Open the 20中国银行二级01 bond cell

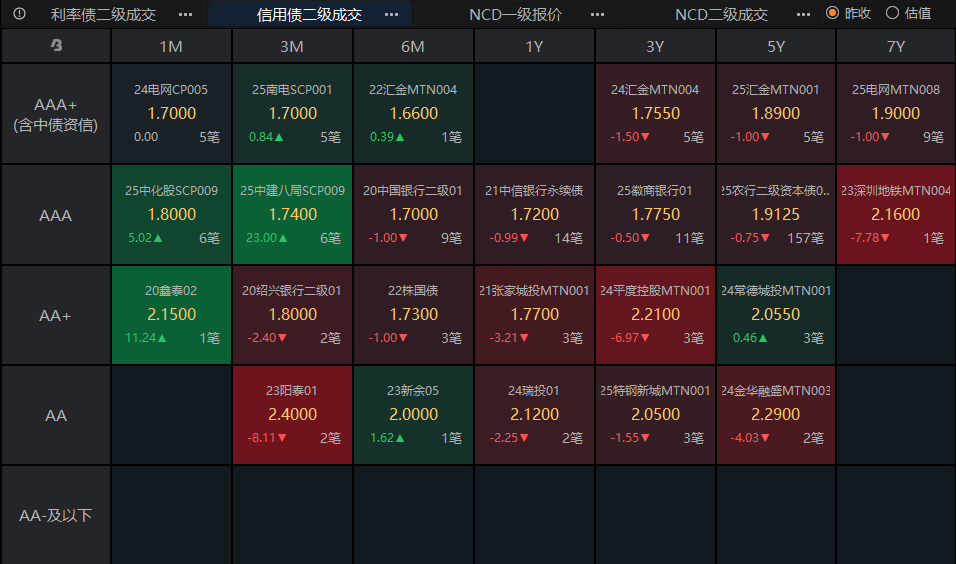point(413,215)
